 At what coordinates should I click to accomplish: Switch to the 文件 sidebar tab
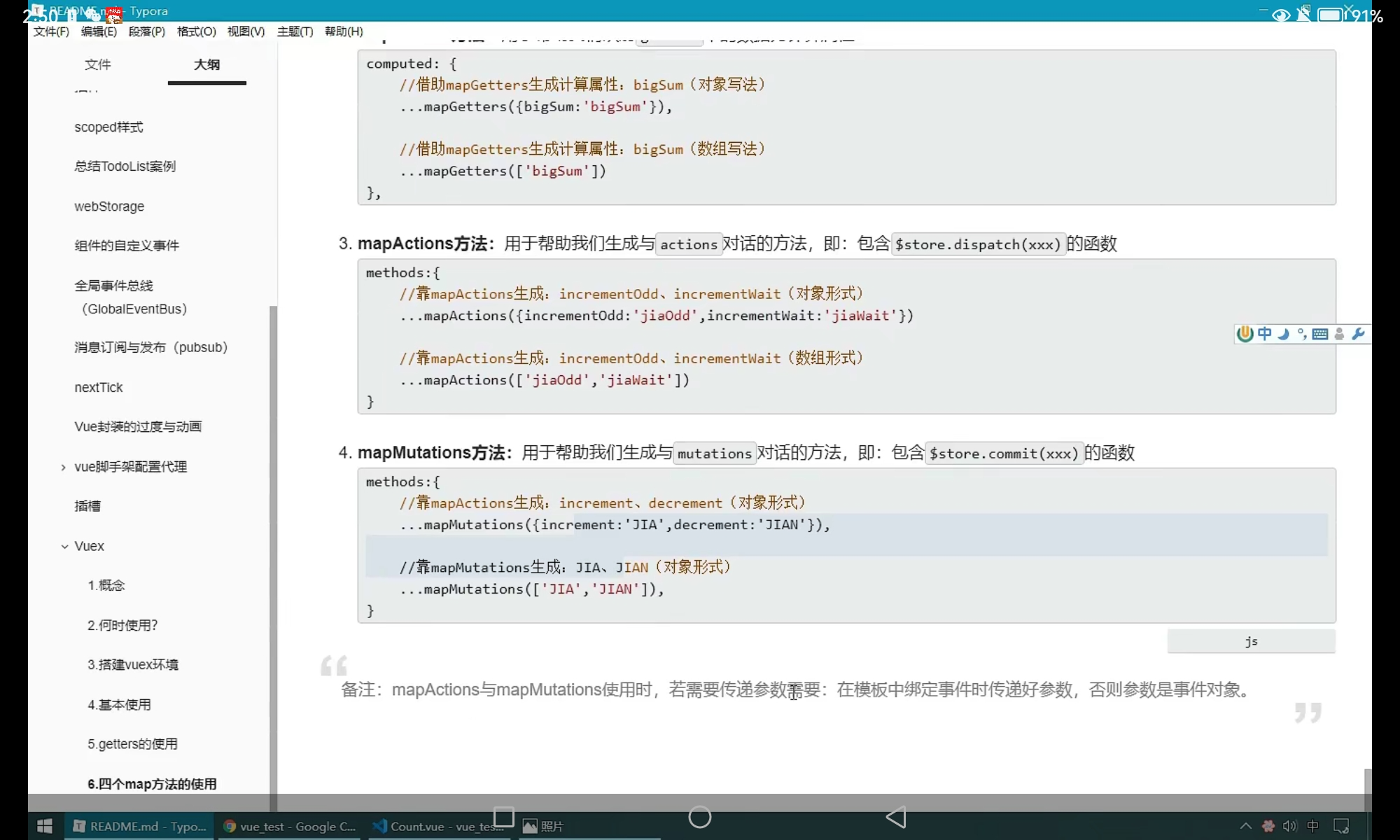click(x=98, y=64)
